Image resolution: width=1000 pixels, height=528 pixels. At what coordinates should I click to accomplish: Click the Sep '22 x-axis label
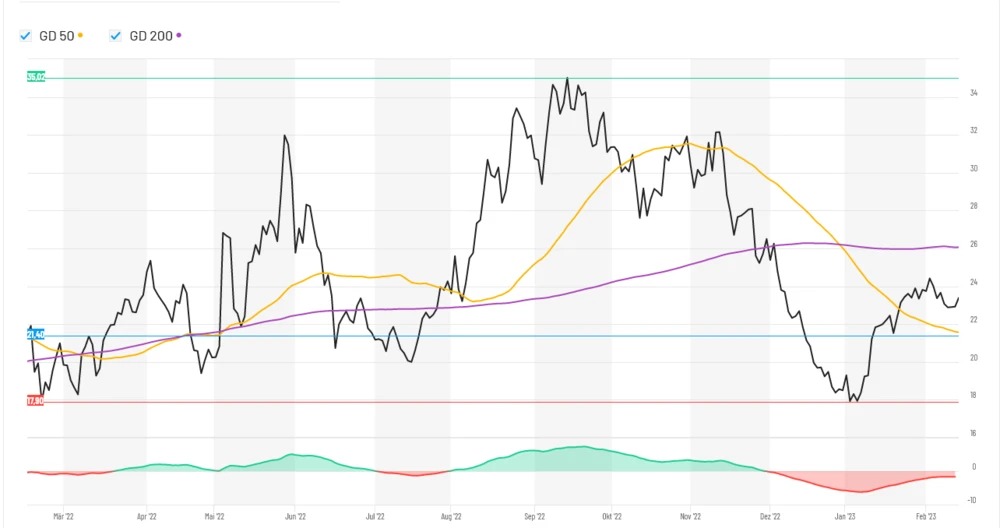coord(535,517)
